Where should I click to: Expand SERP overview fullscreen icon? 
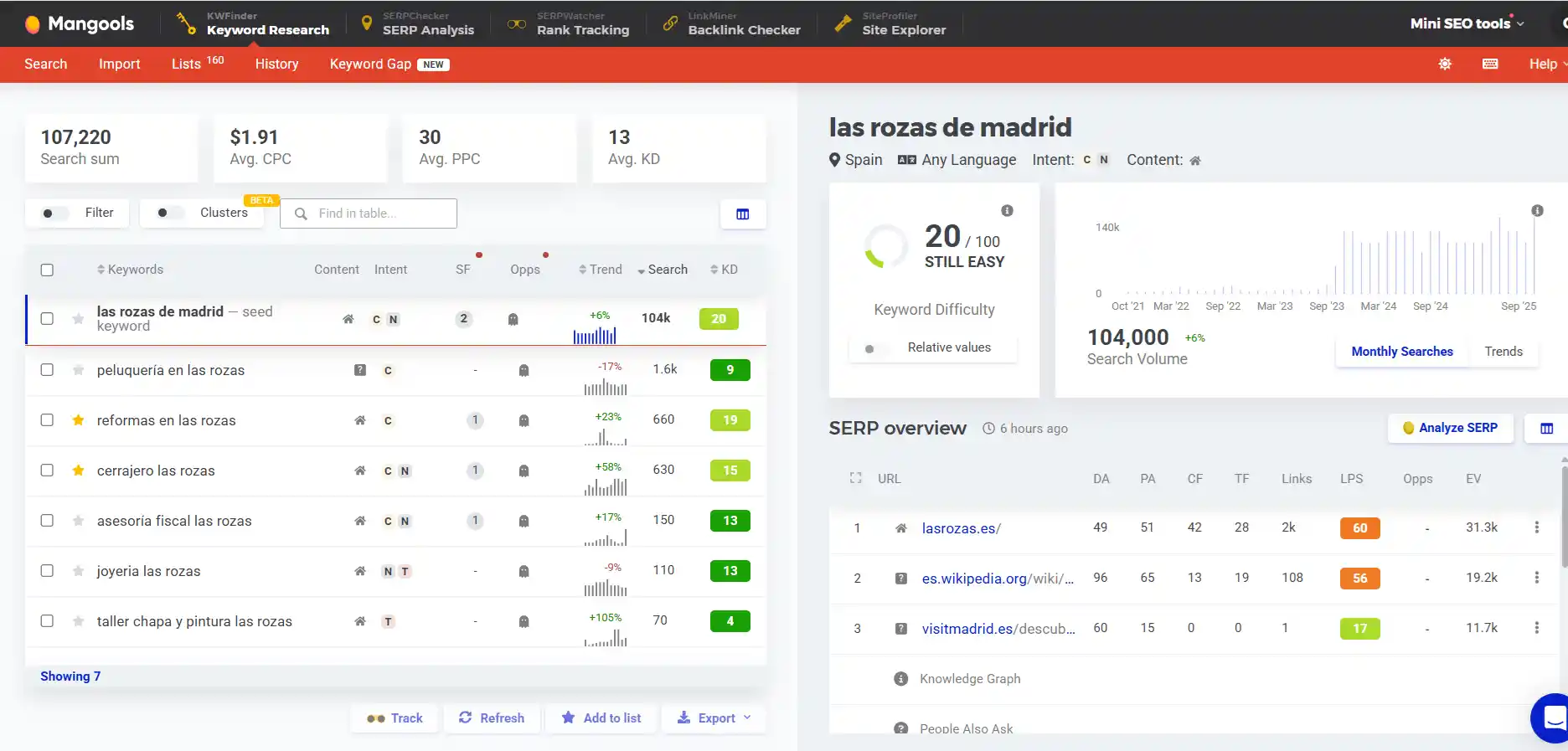(x=855, y=478)
